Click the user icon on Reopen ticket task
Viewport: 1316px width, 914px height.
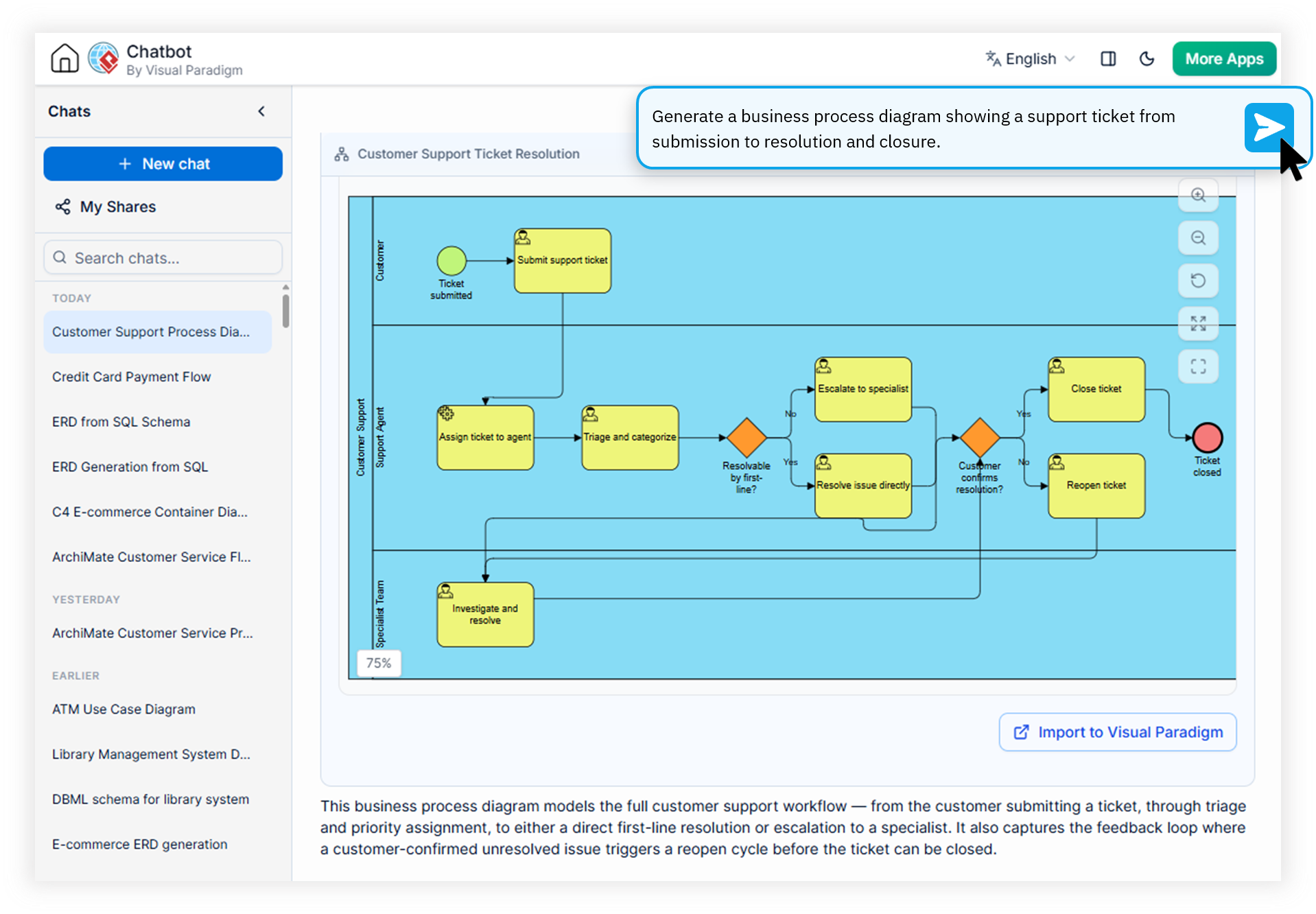pyautogui.click(x=1057, y=462)
